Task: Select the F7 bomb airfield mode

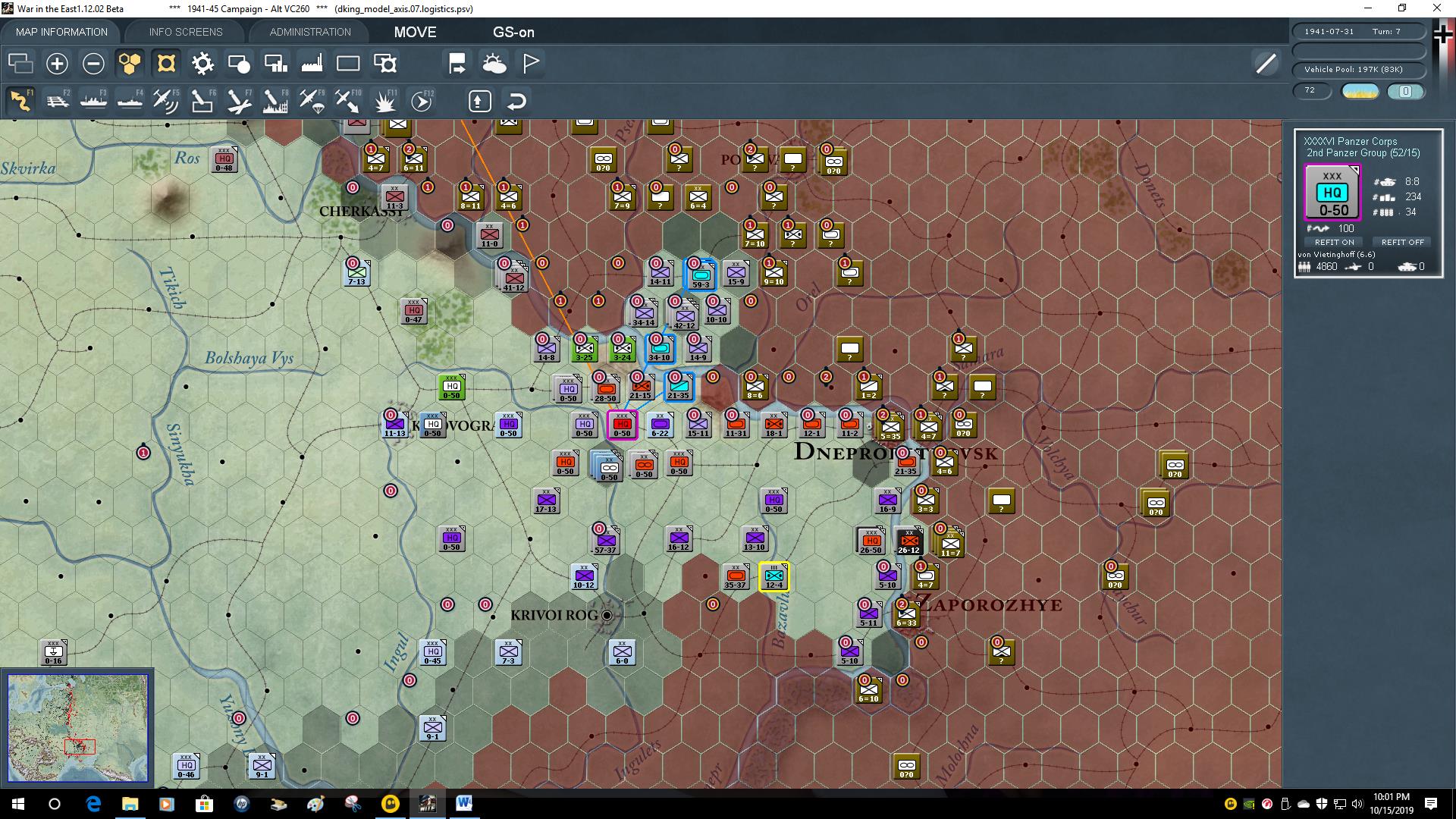Action: [239, 101]
